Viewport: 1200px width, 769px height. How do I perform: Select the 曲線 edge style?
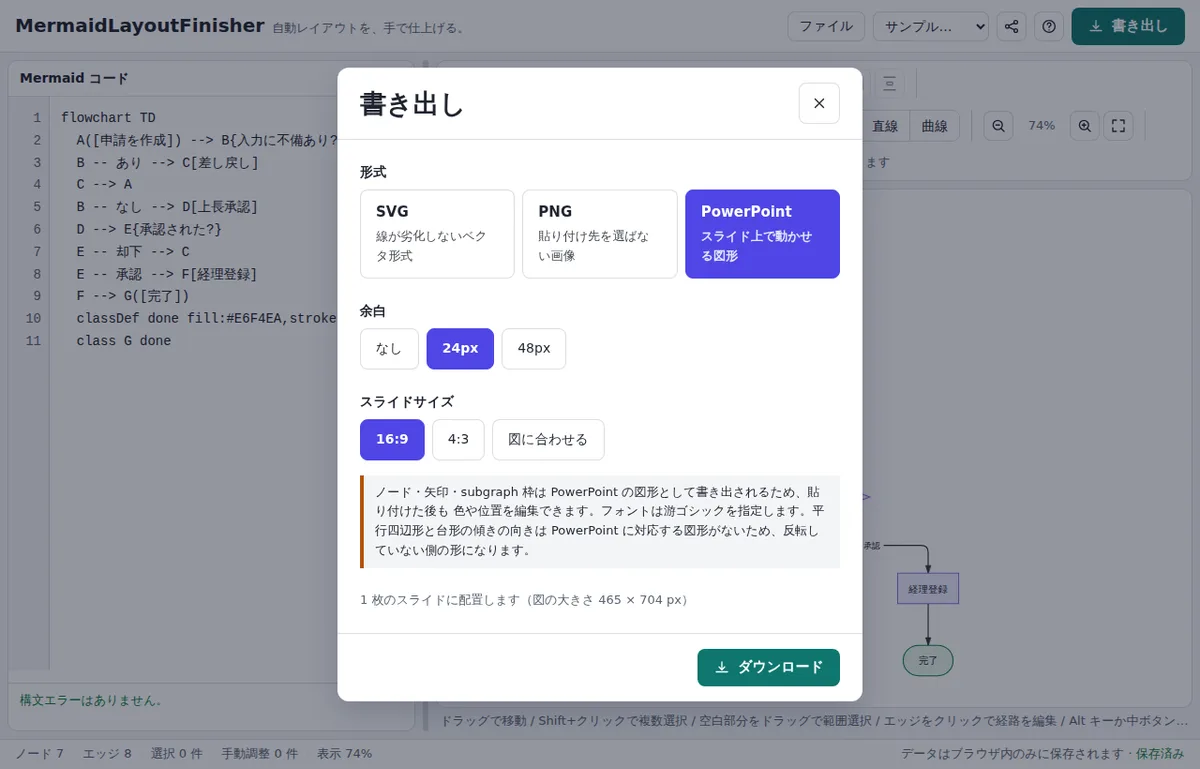pos(935,126)
